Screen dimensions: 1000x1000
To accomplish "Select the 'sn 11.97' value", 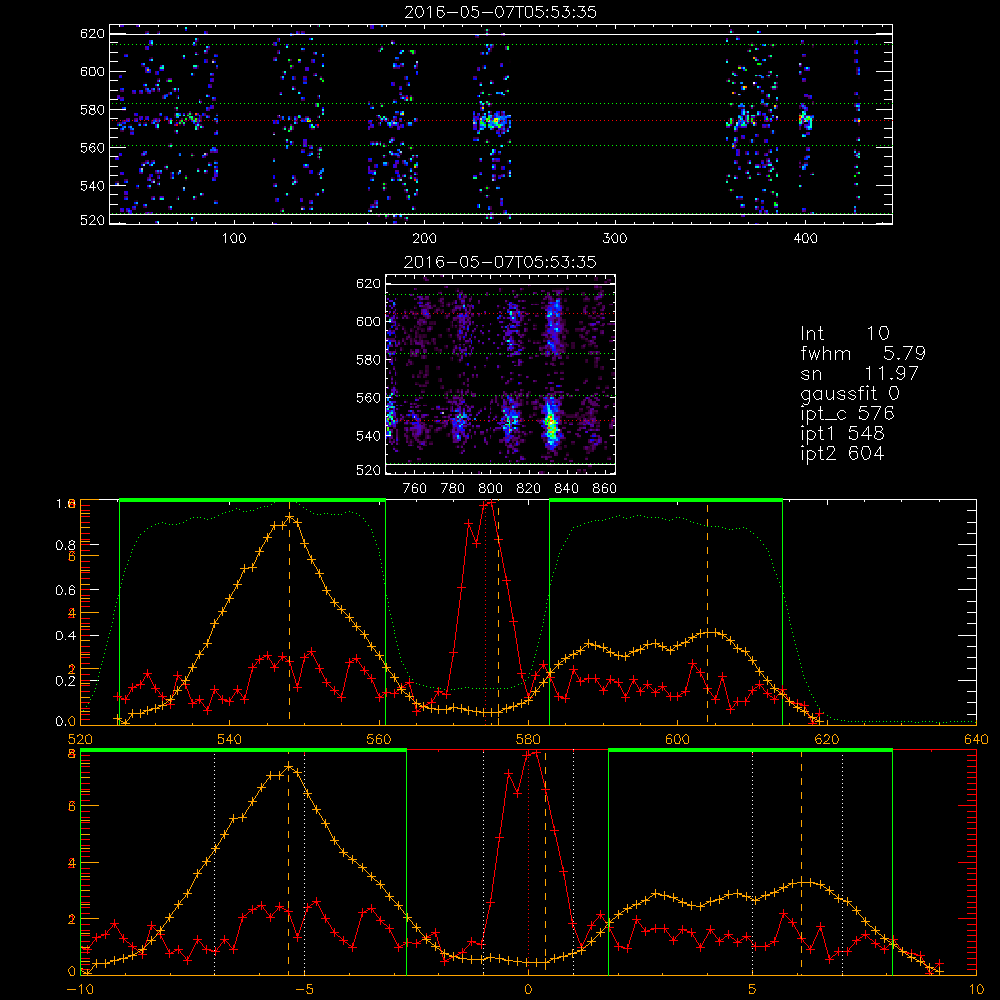I will click(x=859, y=373).
